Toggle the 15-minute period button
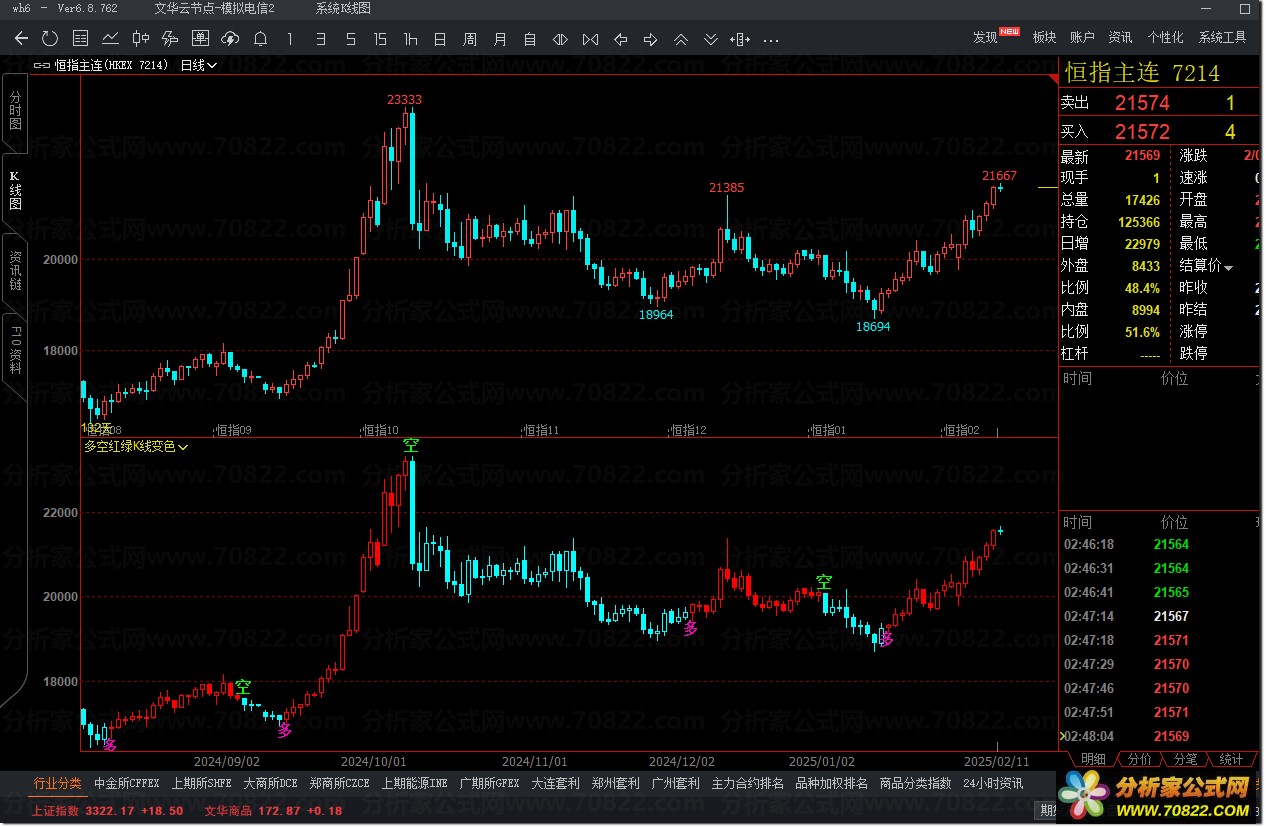The width and height of the screenshot is (1266, 827). coord(380,39)
